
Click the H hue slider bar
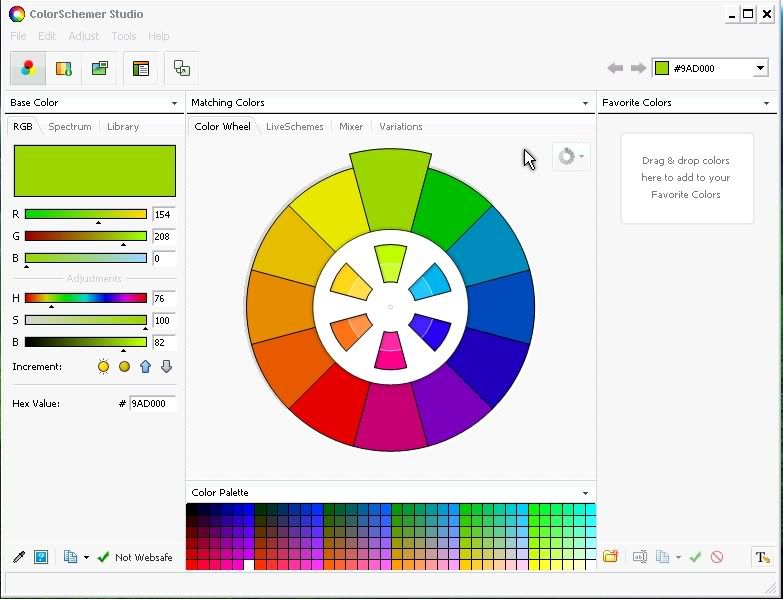(x=86, y=298)
